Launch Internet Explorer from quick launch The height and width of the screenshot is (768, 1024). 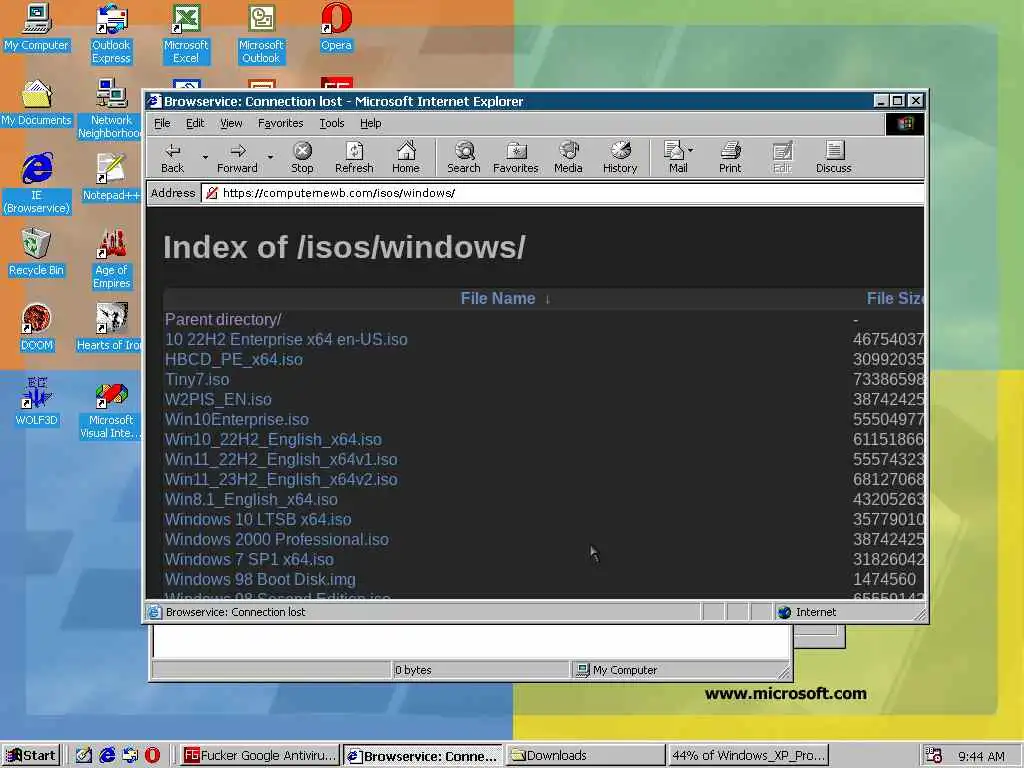107,756
